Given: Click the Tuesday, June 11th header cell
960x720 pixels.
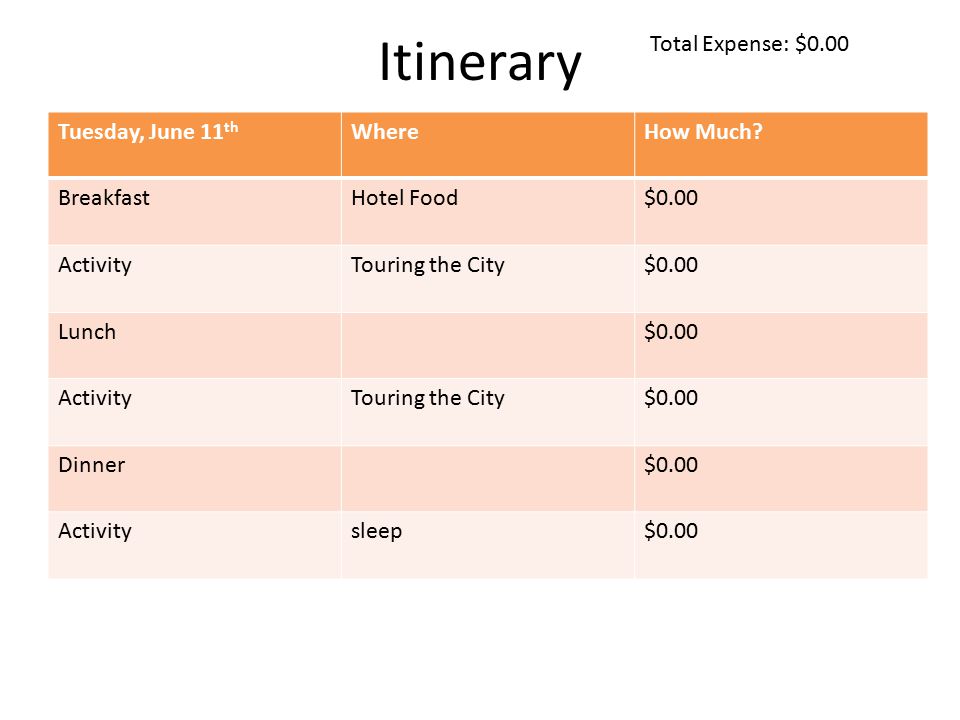Looking at the screenshot, I should 195,144.
